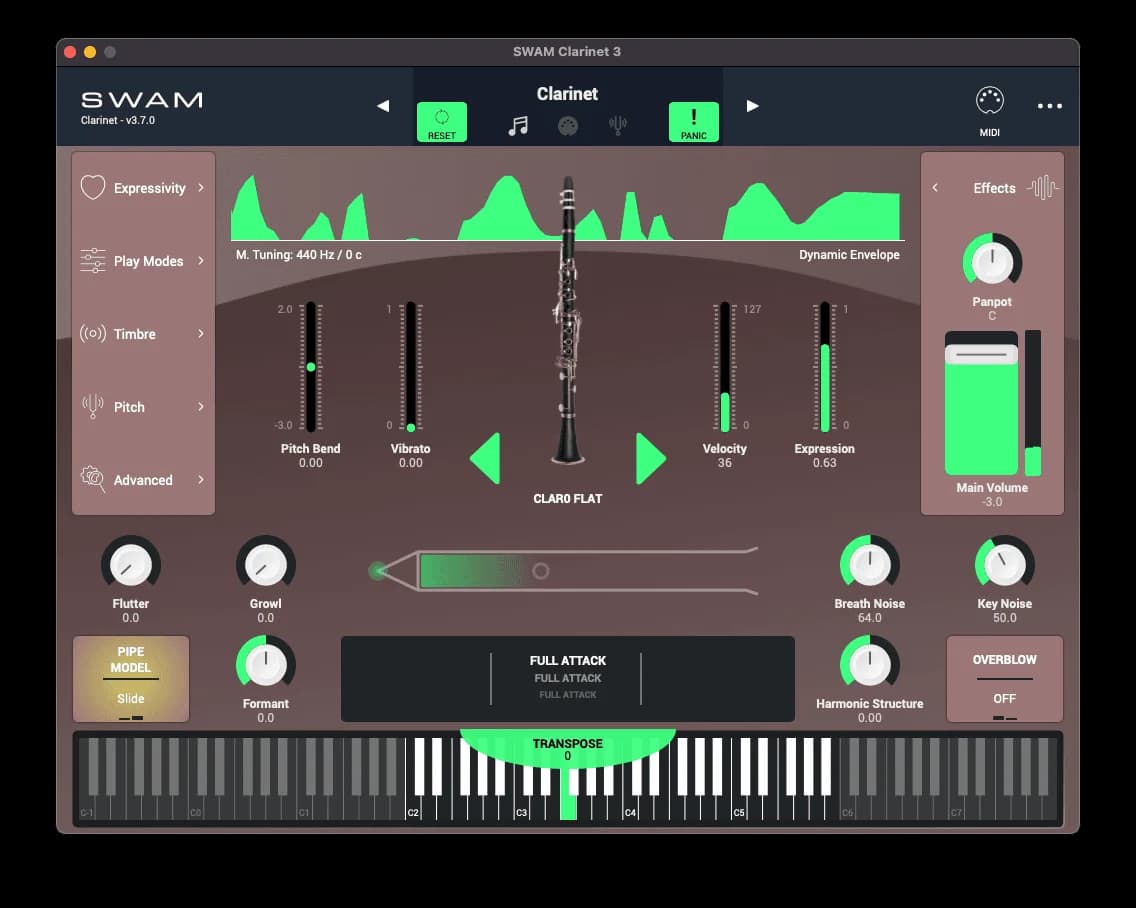
Task: Switch to next instrument with large green right arrow
Action: 649,459
